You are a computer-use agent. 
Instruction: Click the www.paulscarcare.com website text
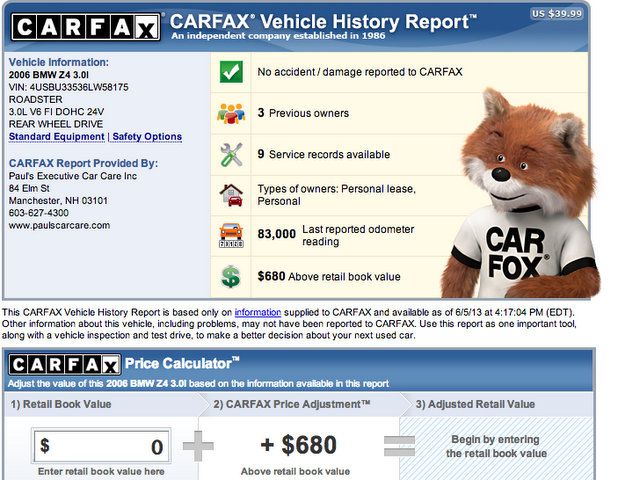[59, 226]
